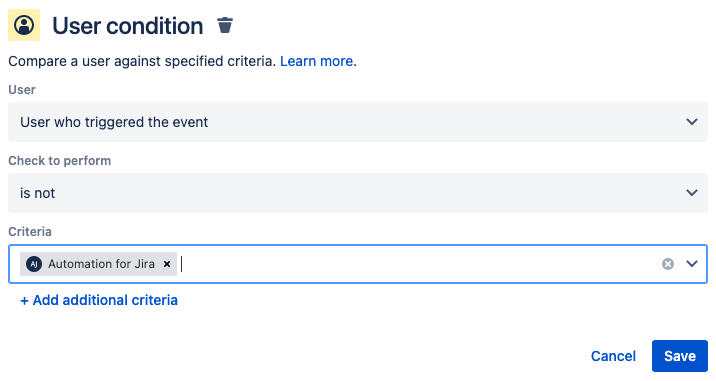
Task: Click the 'Criteria' field label
Action: point(30,232)
